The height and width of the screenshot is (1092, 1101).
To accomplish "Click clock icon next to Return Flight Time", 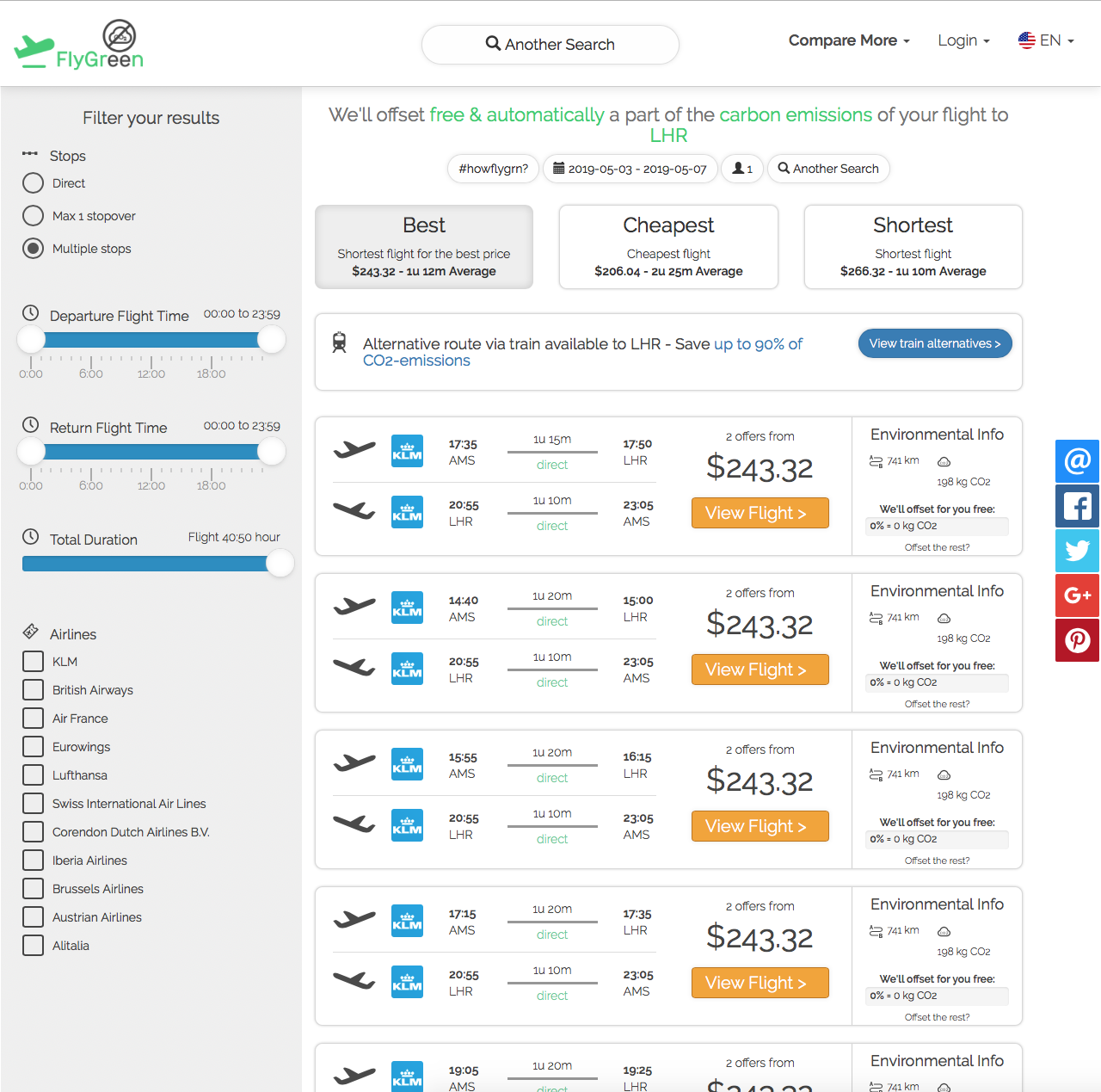I will [31, 425].
